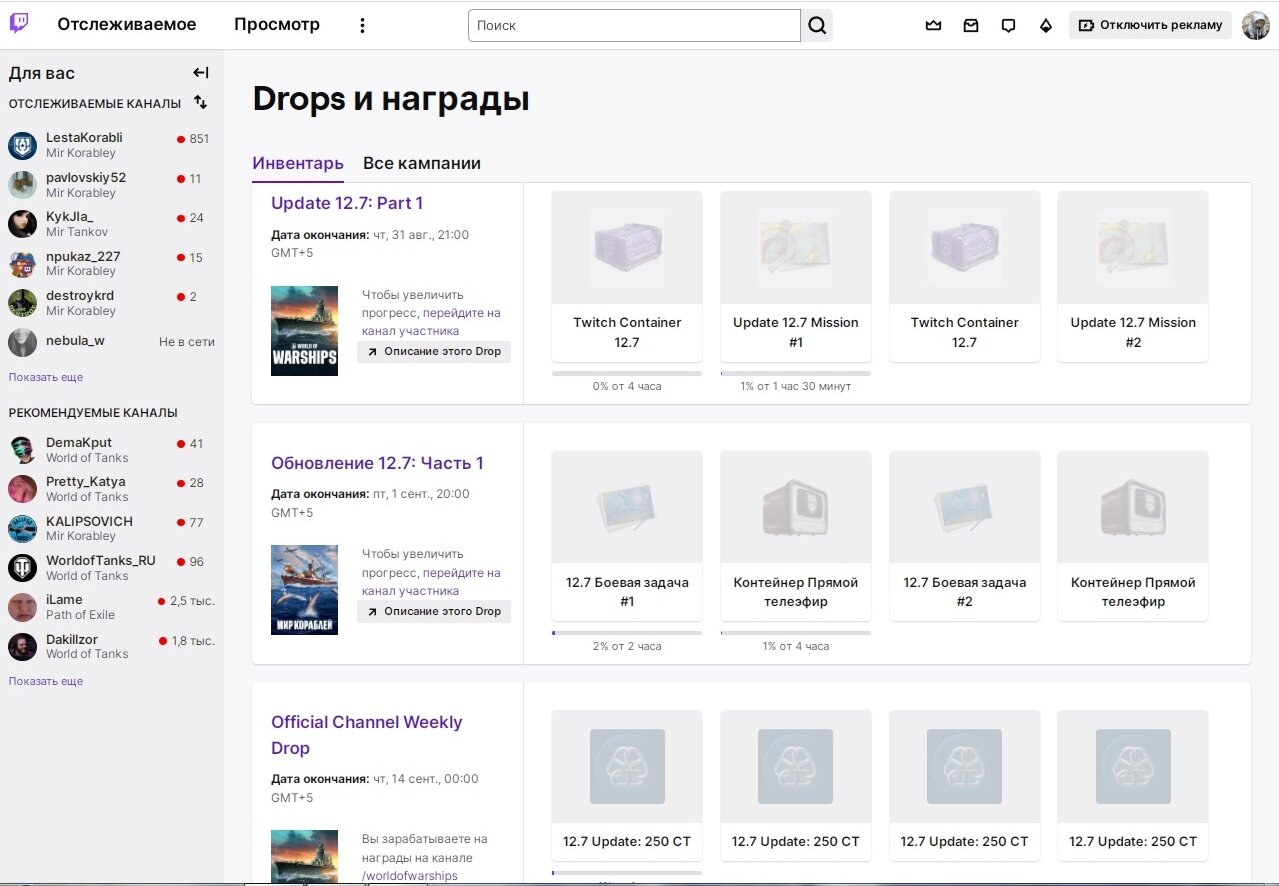Switch to the Все кампании tab
The height and width of the screenshot is (886, 1279).
pyautogui.click(x=422, y=163)
